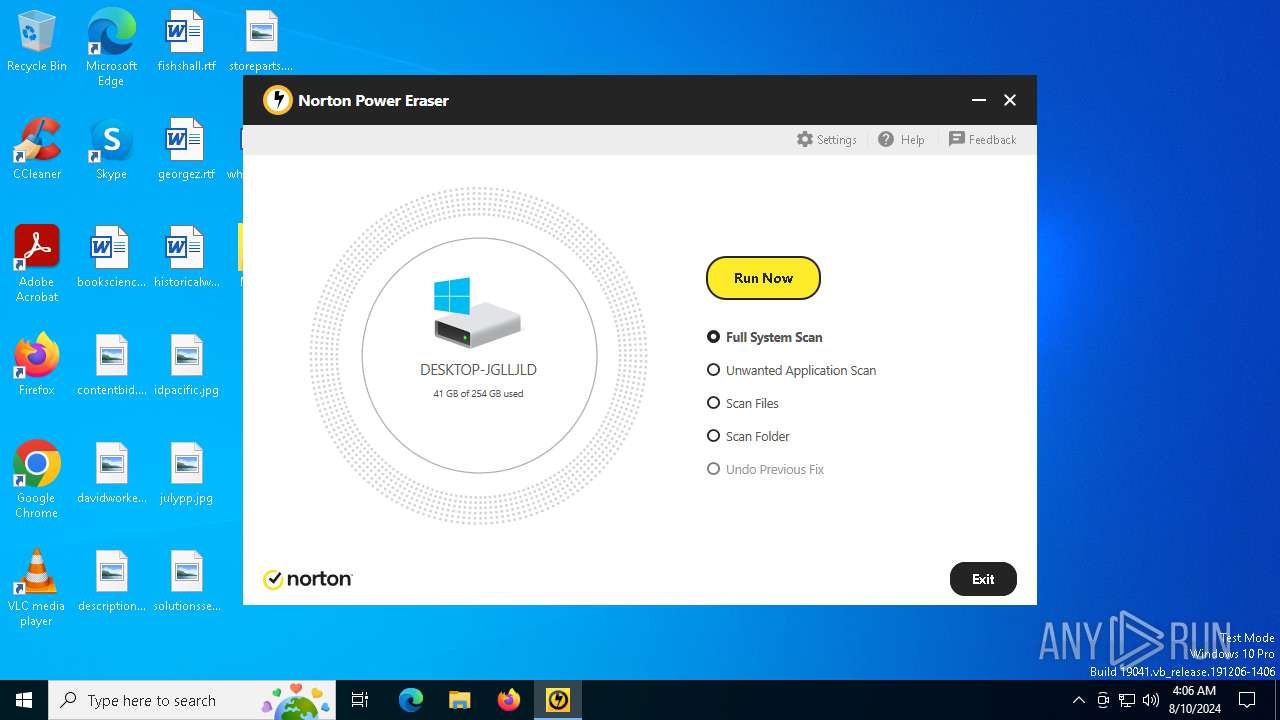Select the Google Chrome desktop shortcut
1280x720 pixels.
point(37,480)
